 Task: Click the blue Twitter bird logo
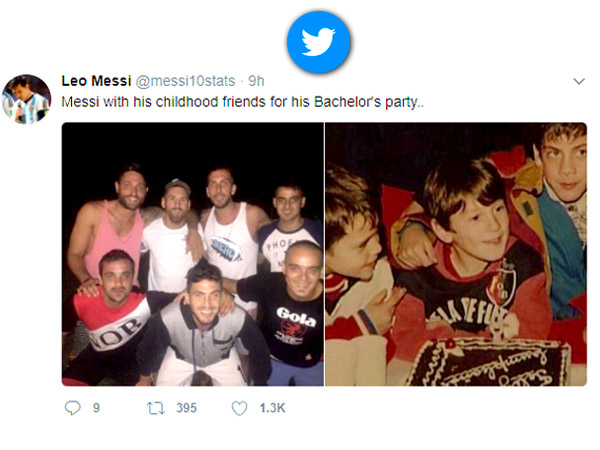[x=318, y=42]
